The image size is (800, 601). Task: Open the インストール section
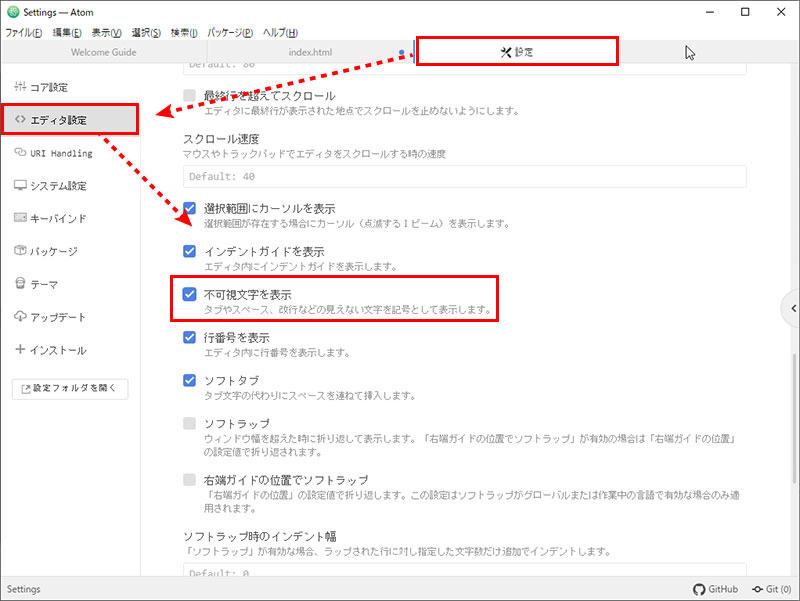tap(70, 349)
